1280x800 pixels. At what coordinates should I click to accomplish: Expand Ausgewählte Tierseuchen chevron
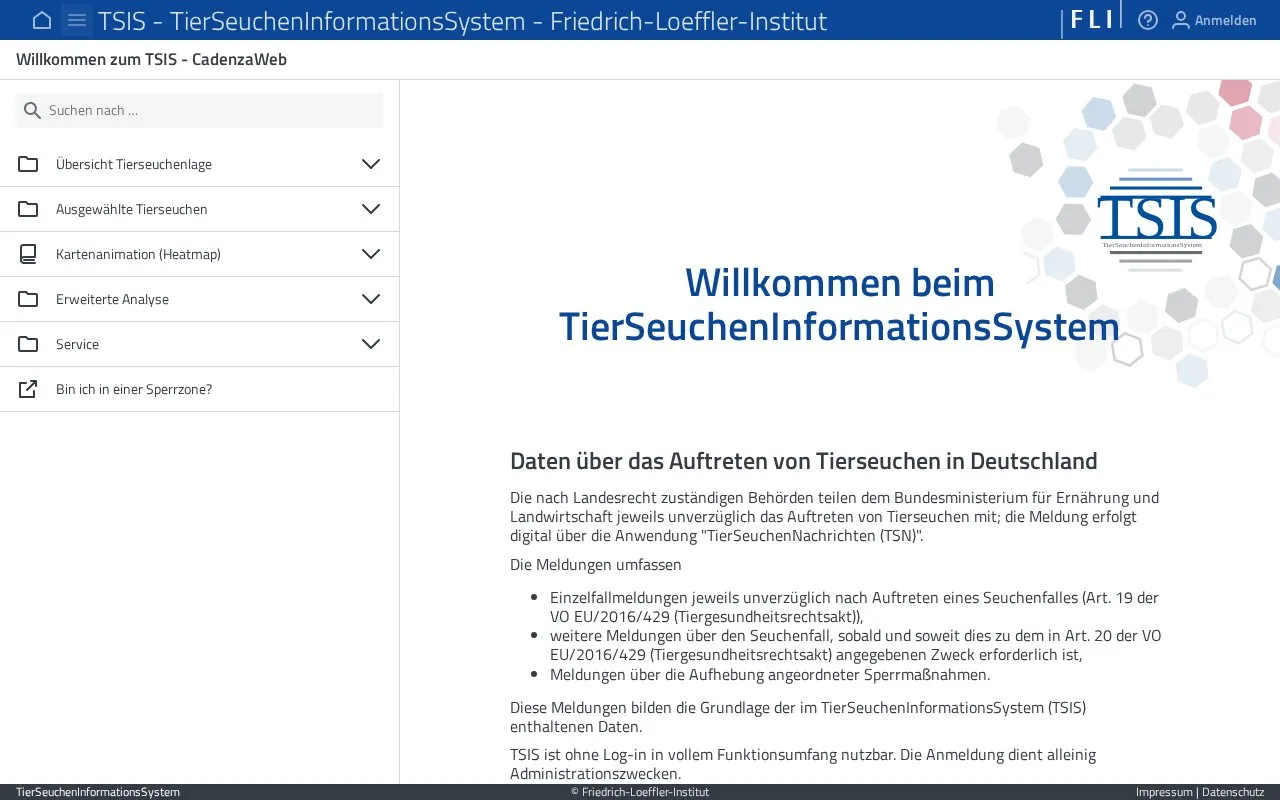371,209
